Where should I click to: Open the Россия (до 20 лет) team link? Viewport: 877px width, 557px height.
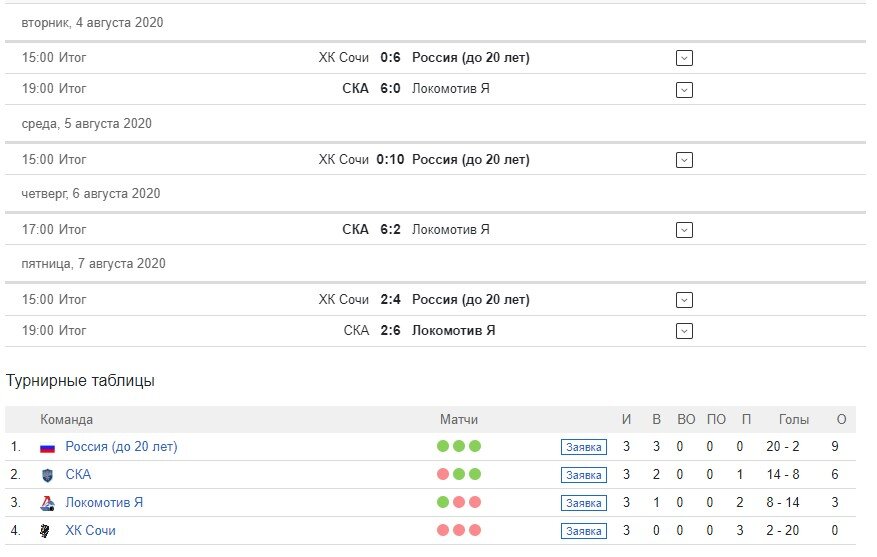121,447
